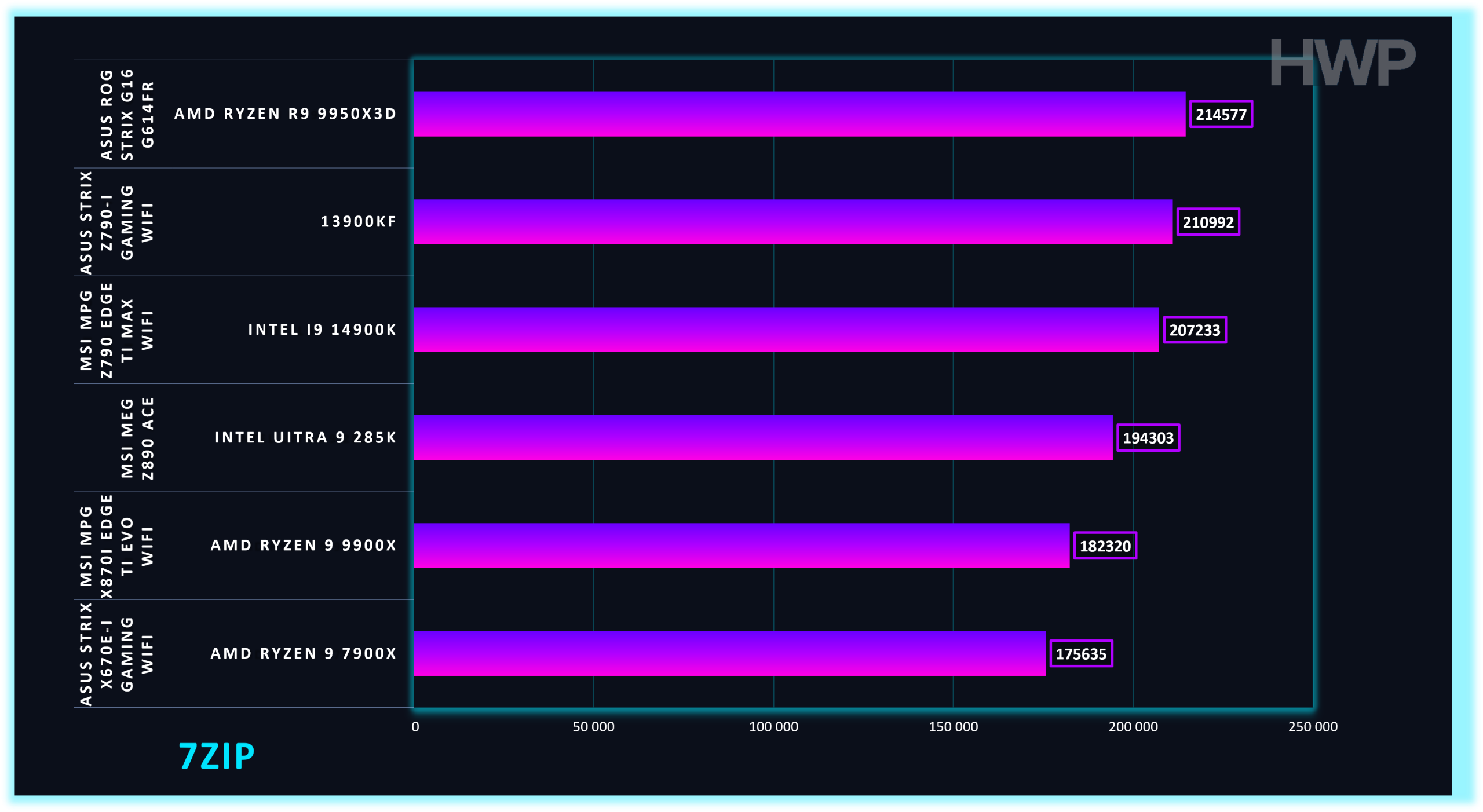Click the HWP watermark logo

click(x=1342, y=63)
